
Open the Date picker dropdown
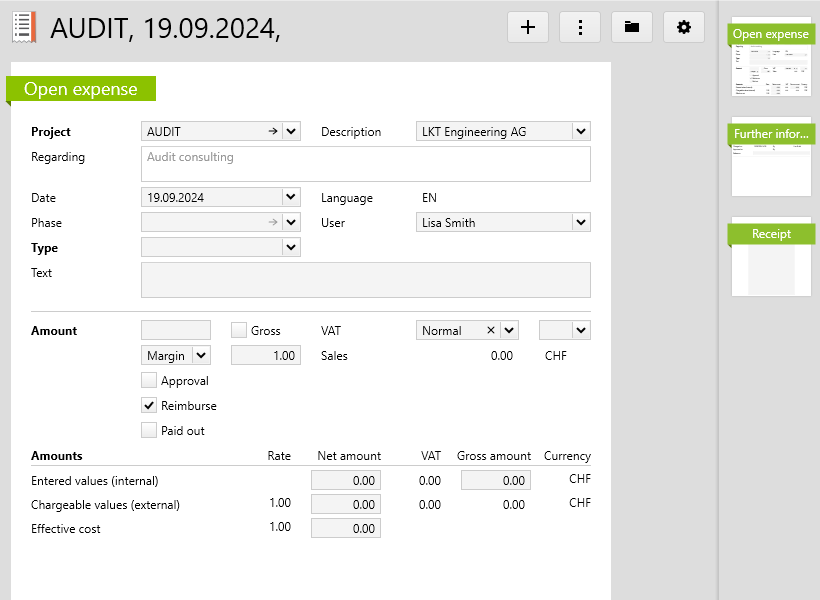(291, 198)
